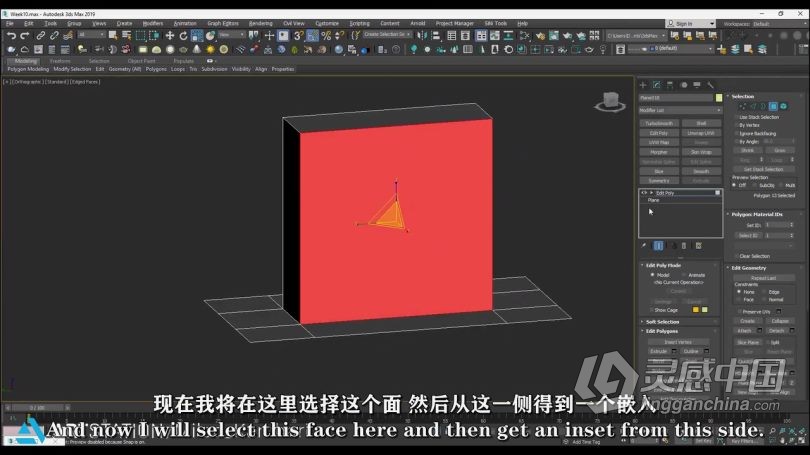The height and width of the screenshot is (455, 810).
Task: Activate the Select and Link chain icon
Action: (x=40, y=36)
